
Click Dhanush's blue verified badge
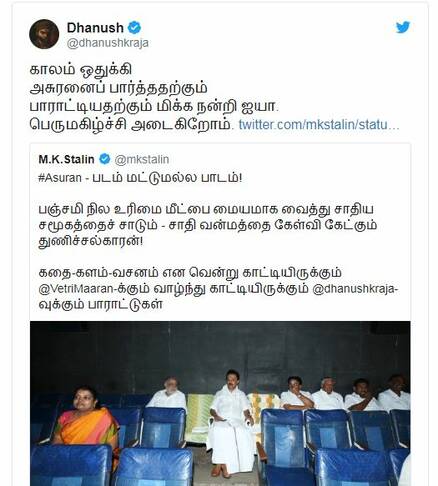(134, 27)
